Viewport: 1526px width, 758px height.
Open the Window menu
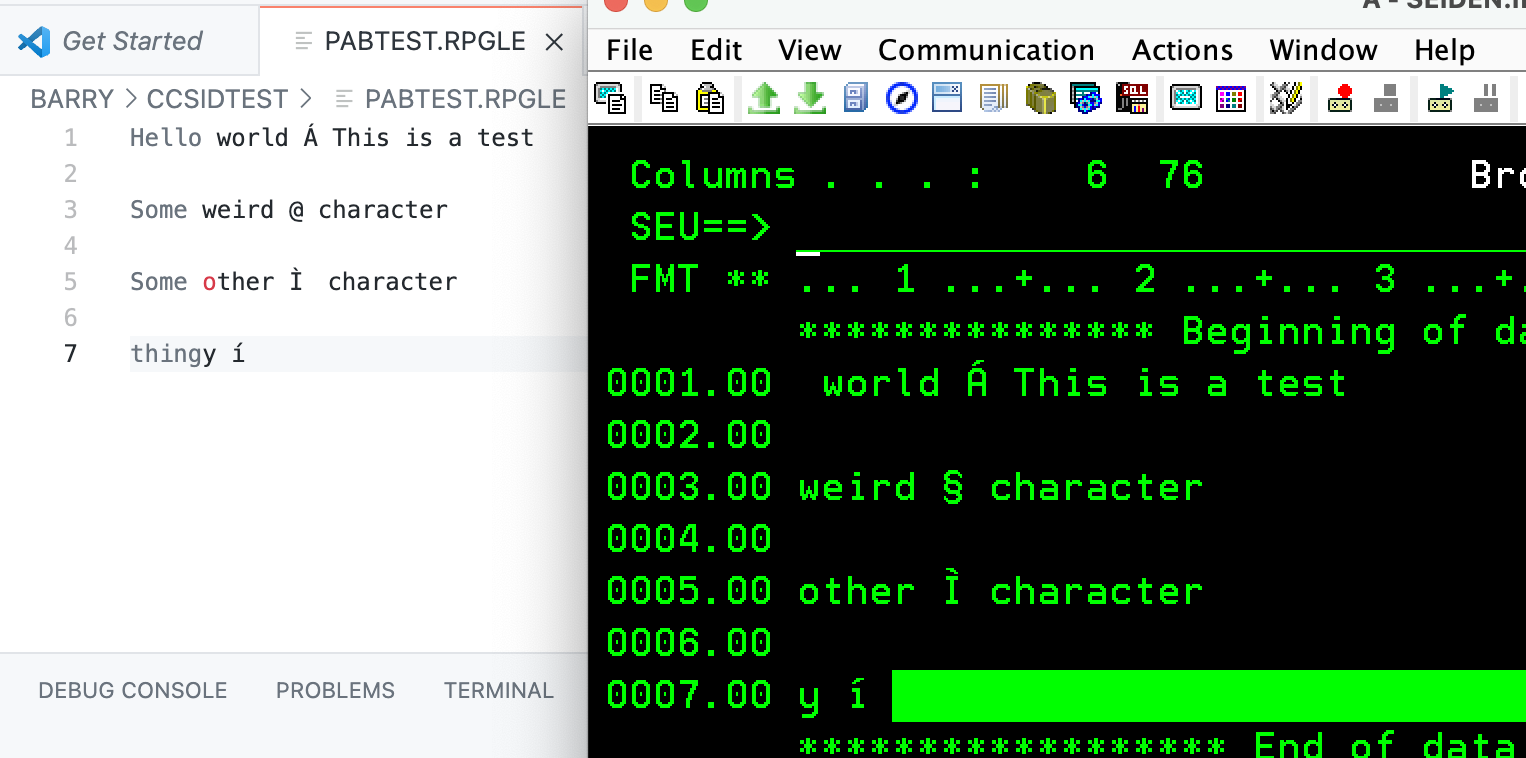(1323, 50)
